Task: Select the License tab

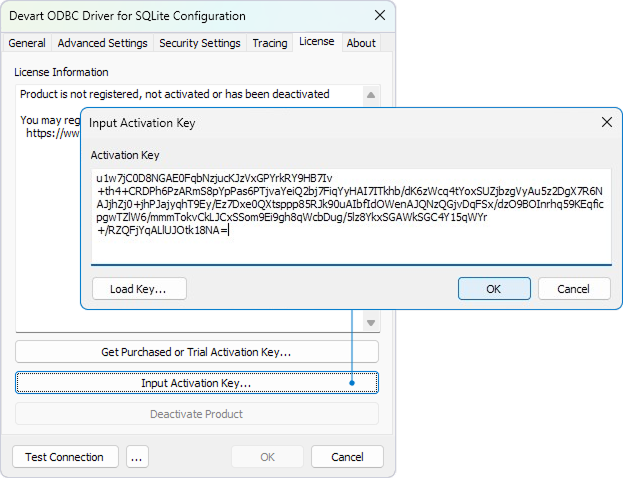Action: pos(317,42)
